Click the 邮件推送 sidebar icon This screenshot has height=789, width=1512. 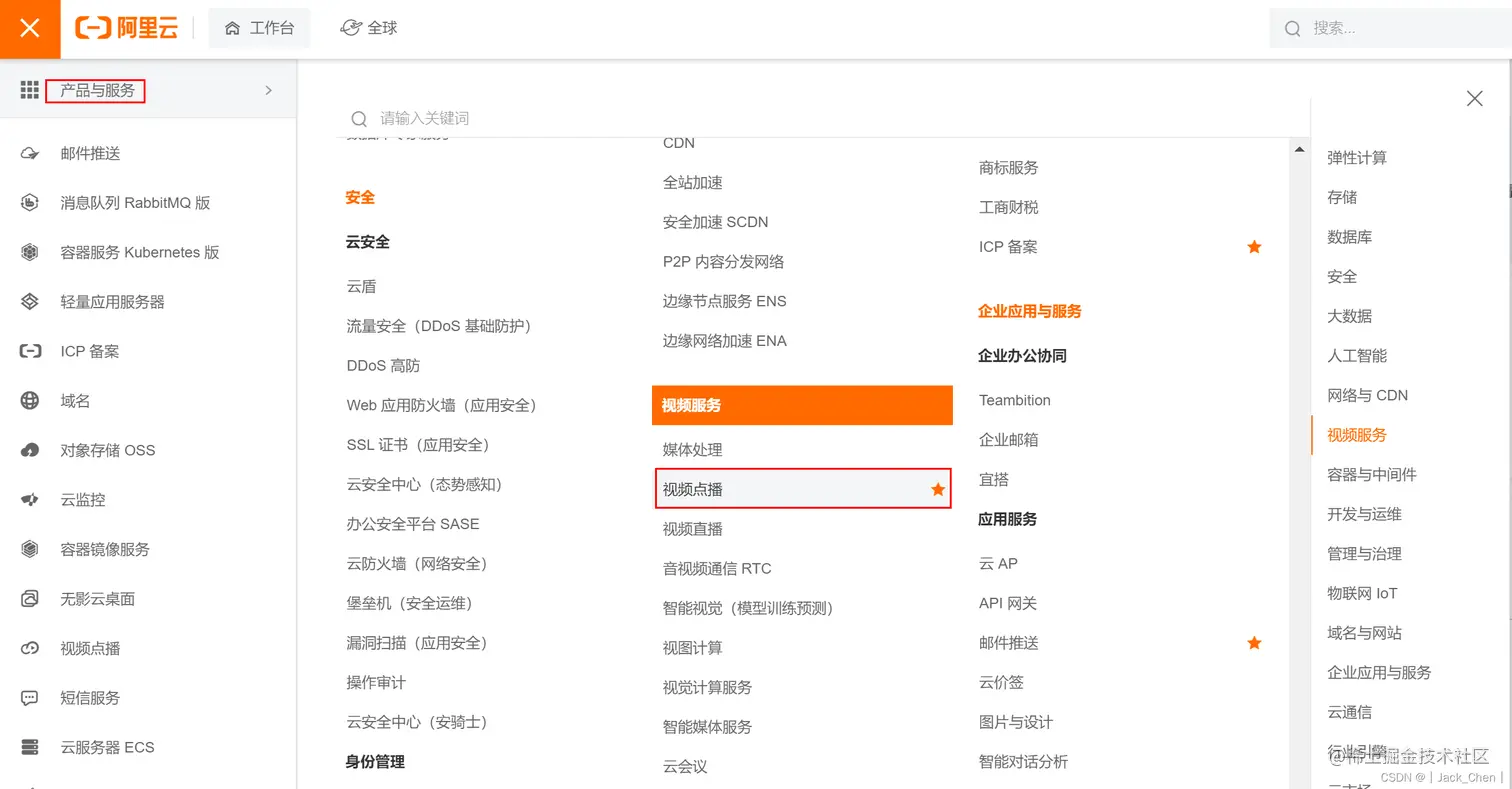[x=29, y=153]
